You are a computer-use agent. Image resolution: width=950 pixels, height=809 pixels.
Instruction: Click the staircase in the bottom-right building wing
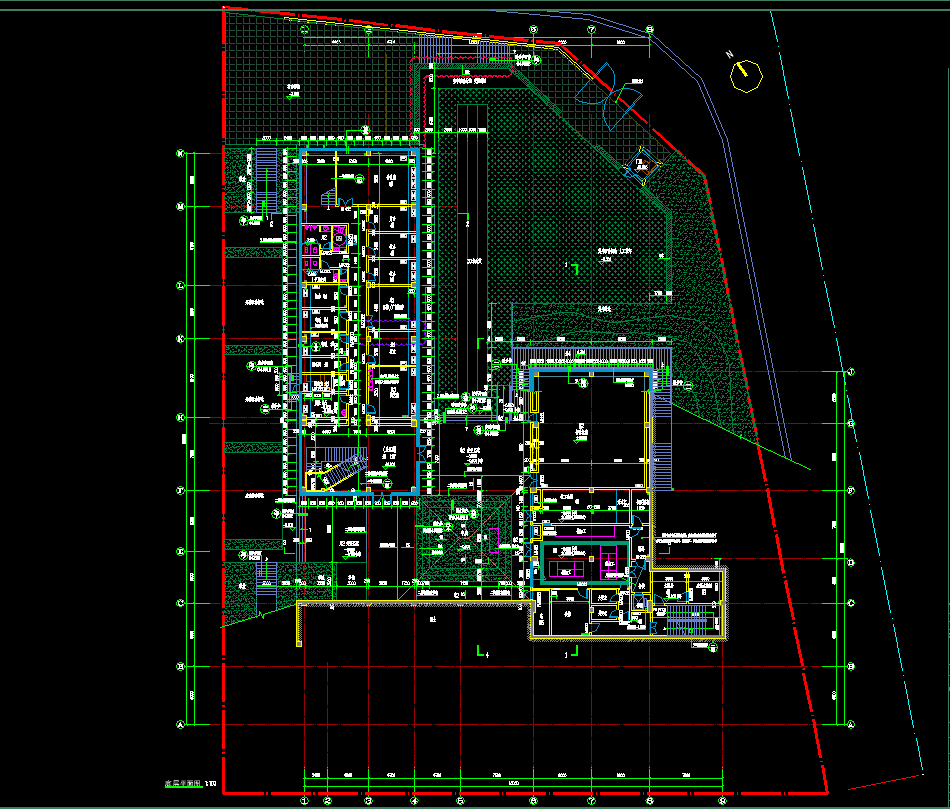[x=688, y=615]
